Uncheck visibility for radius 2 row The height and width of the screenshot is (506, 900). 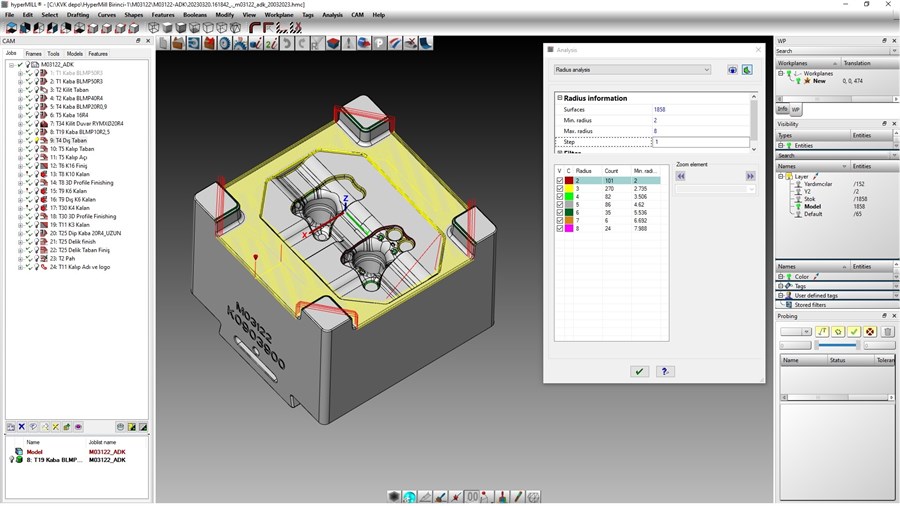[560, 181]
